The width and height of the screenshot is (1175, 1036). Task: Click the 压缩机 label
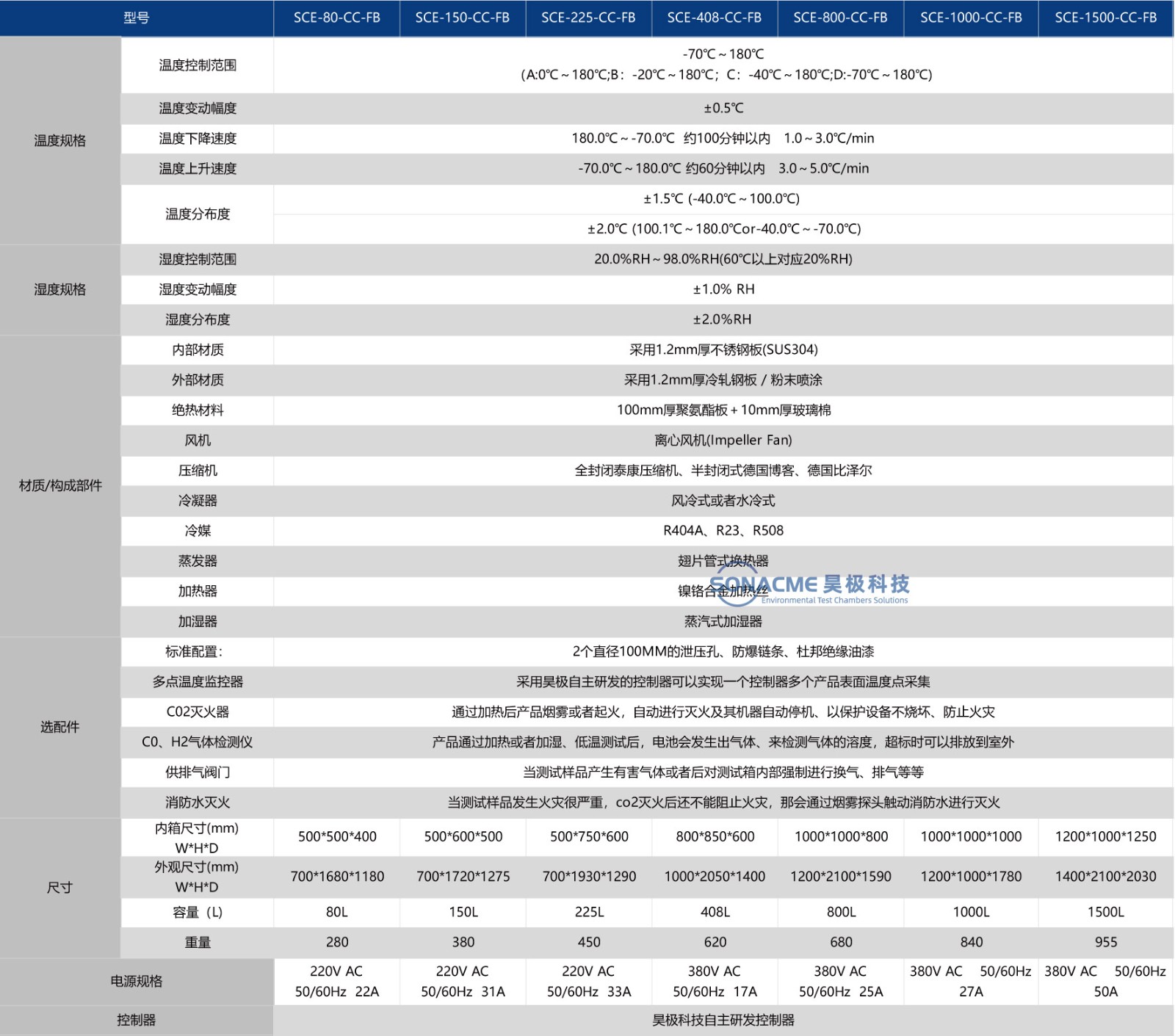click(x=198, y=470)
